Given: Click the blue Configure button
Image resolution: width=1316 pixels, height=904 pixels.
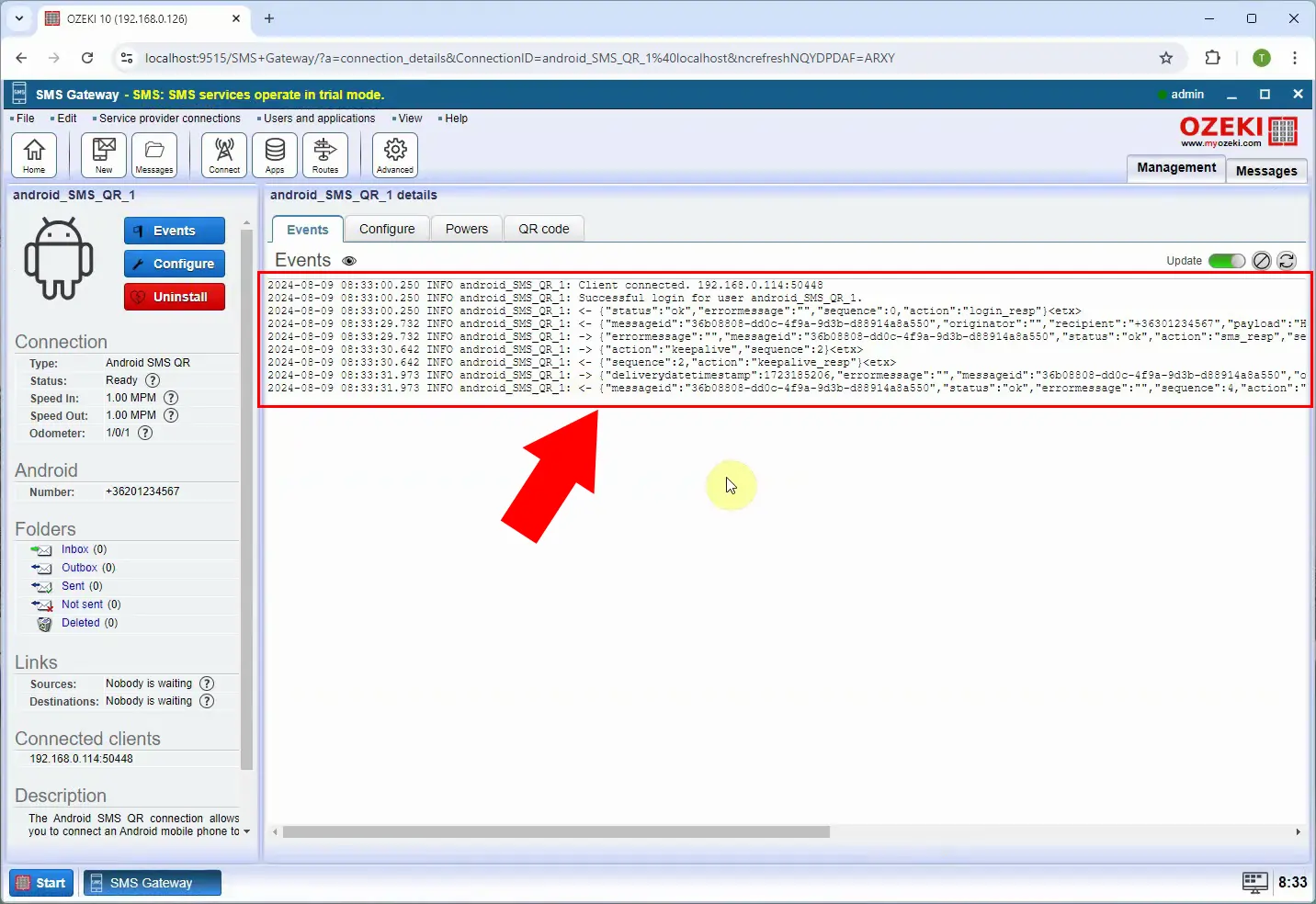Looking at the screenshot, I should 175,264.
